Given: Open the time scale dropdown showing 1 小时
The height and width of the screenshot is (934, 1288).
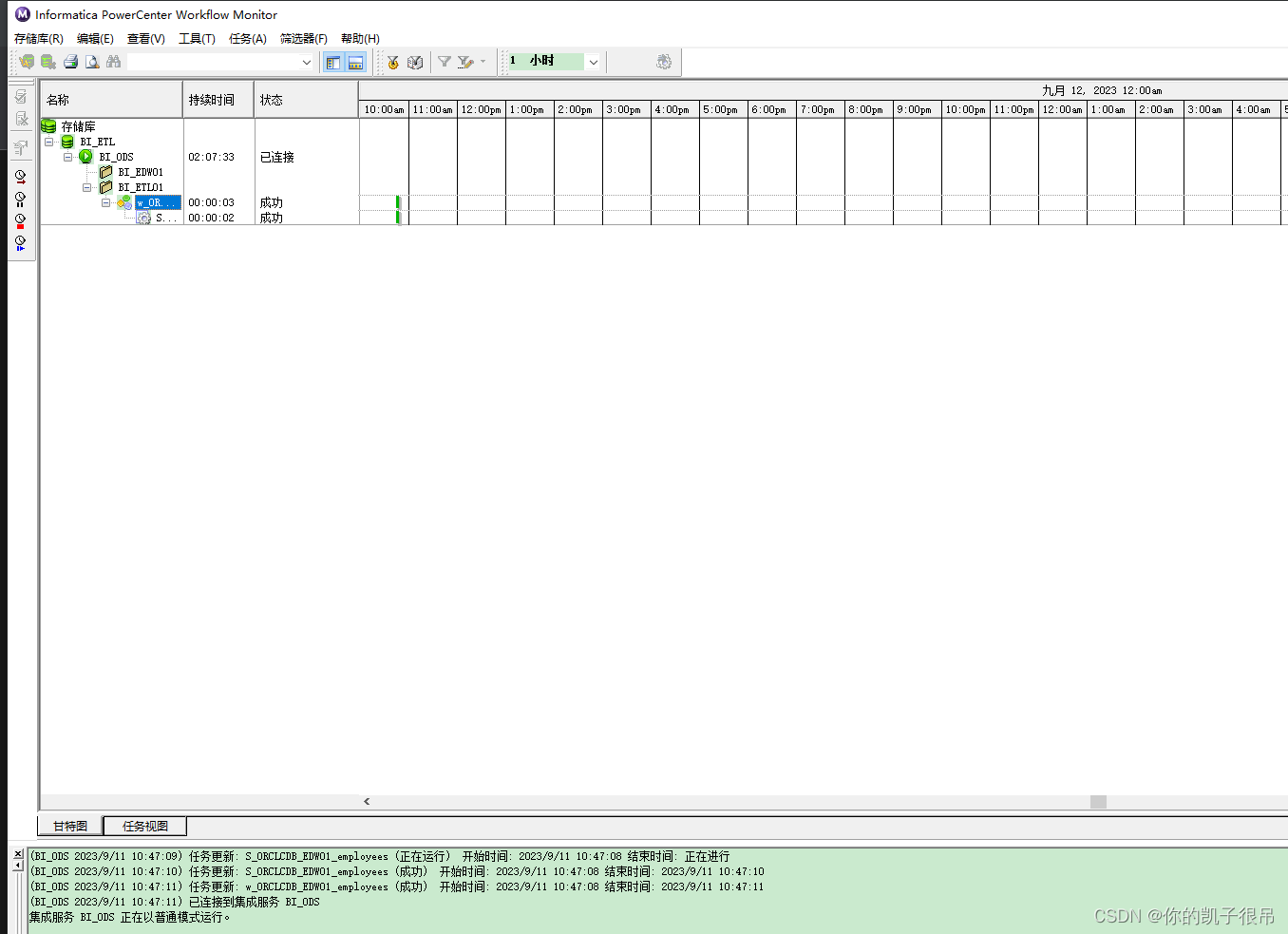Looking at the screenshot, I should click(x=593, y=61).
